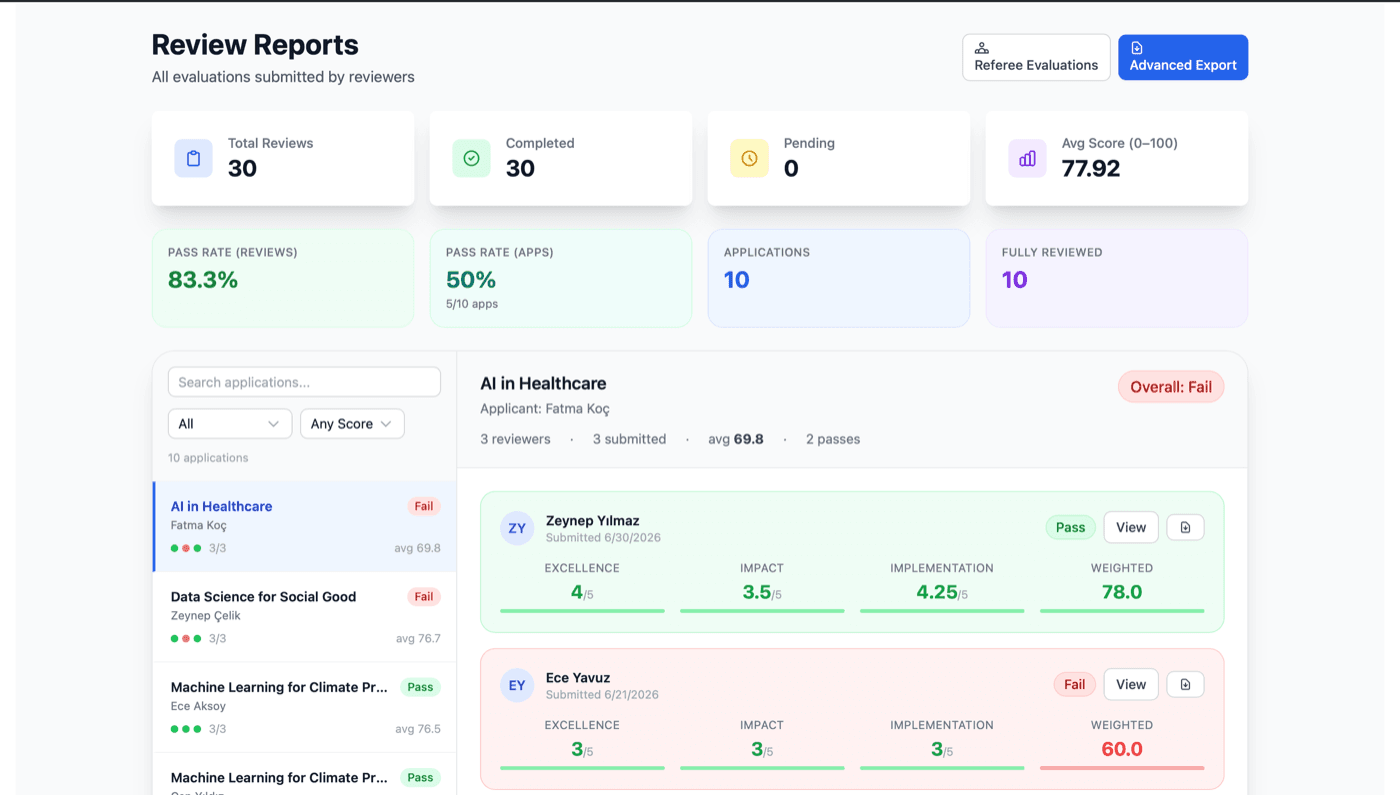Click the 'avg 69.8' text in the list
Viewport: 1400px width, 795px height.
[418, 548]
